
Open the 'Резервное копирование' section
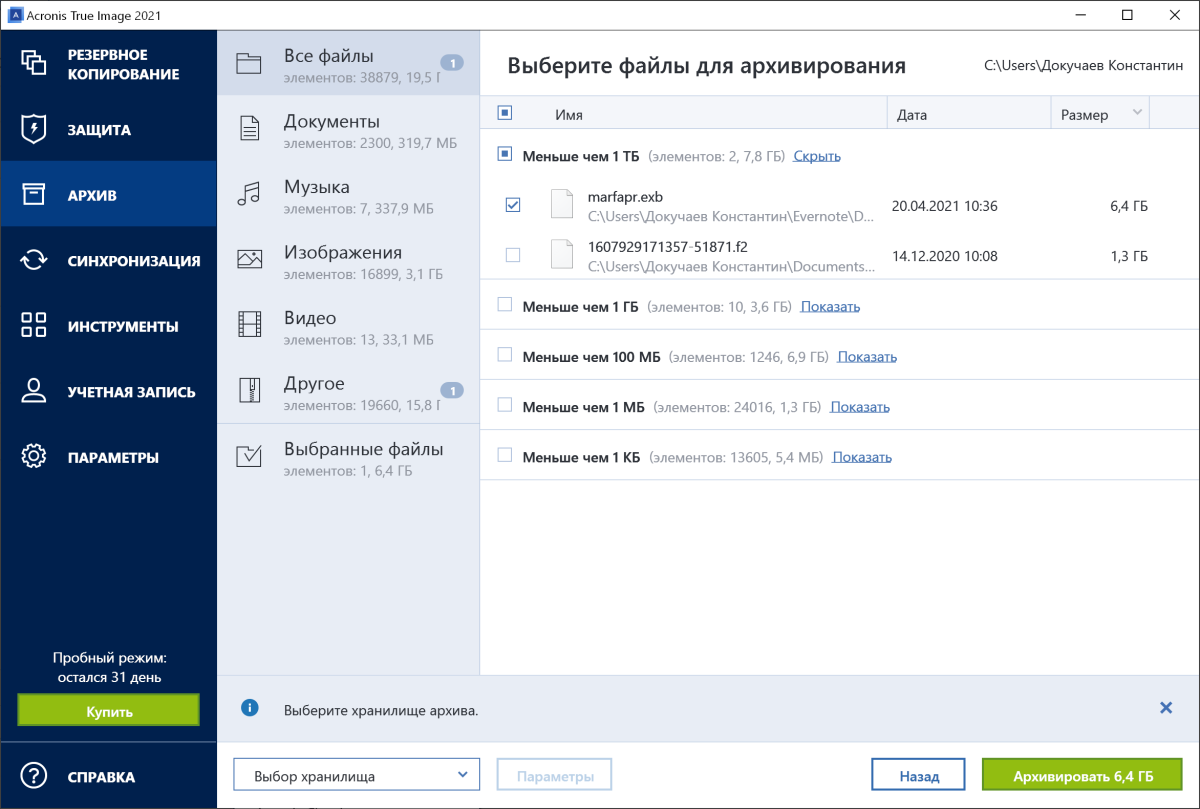(108, 64)
